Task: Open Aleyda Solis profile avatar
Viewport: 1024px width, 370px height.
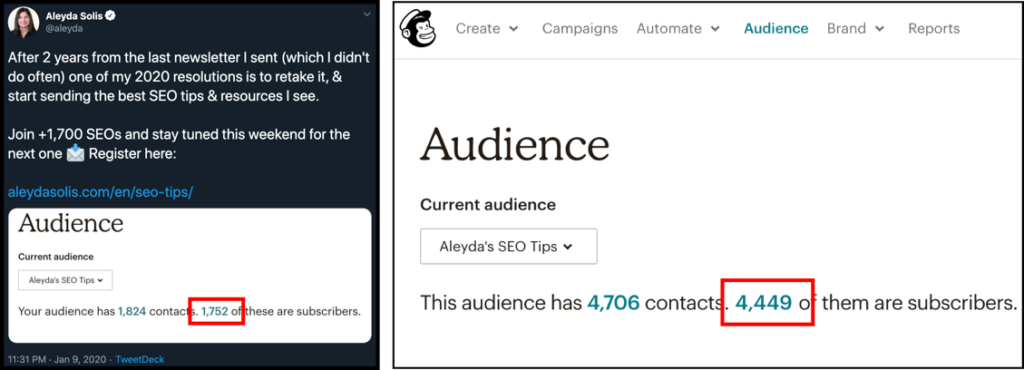Action: pos(22,22)
